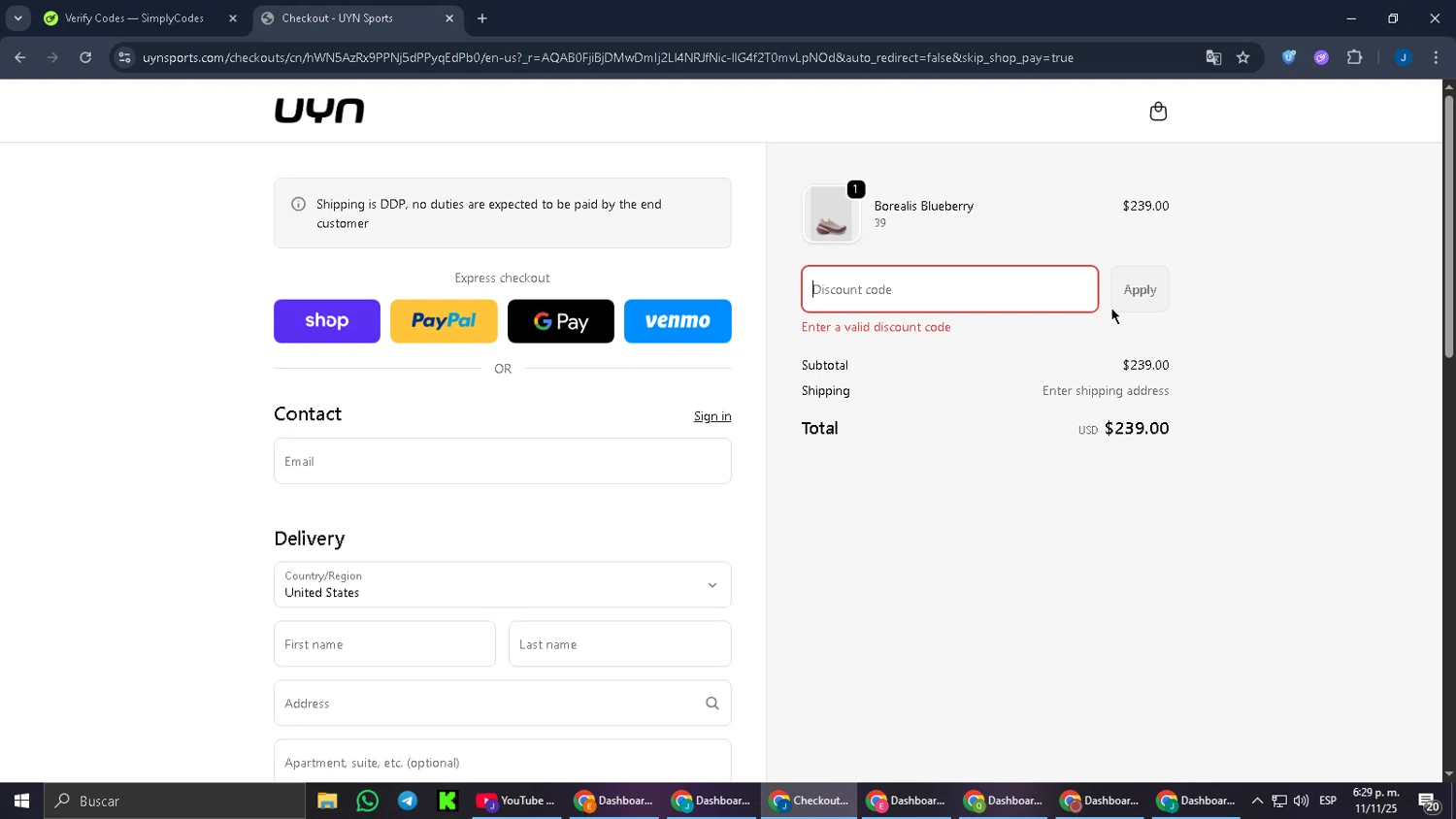Open a new browser tab
This screenshot has height=819, width=1456.
click(x=482, y=18)
